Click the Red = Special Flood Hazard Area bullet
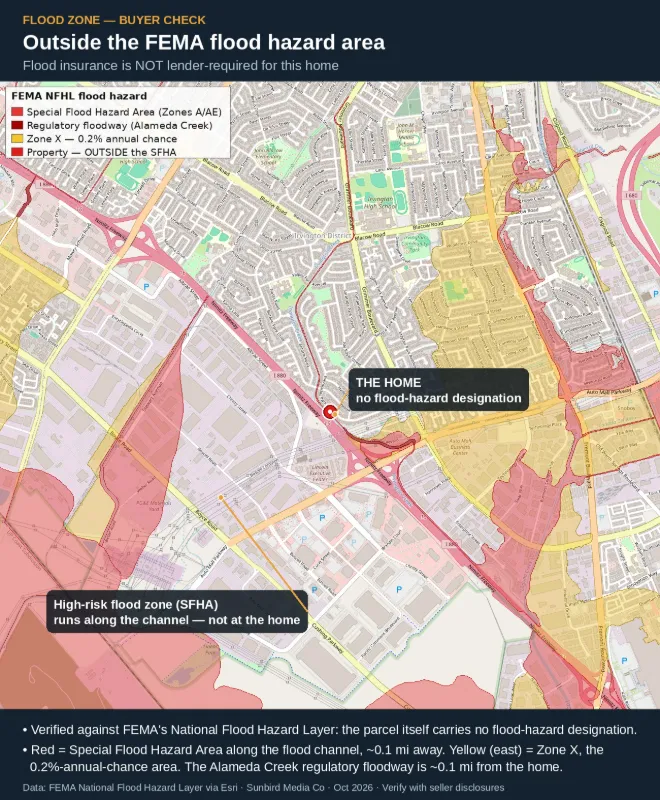Screen dimensions: 660x800 (x=313, y=758)
